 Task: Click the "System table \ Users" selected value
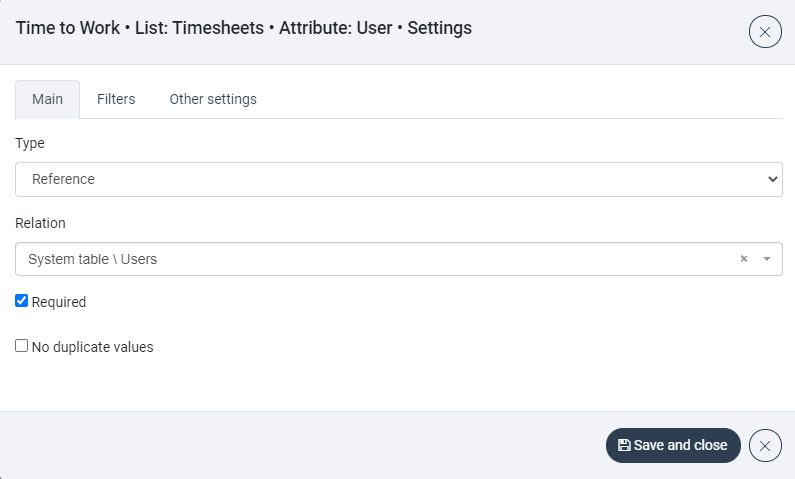point(92,259)
